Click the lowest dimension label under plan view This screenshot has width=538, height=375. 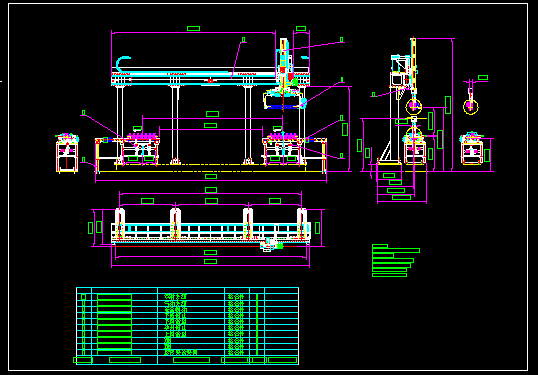pos(210,261)
